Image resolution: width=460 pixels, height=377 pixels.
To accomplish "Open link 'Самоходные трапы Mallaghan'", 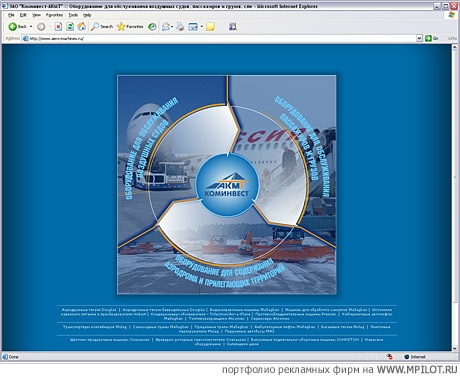I will 160,327.
